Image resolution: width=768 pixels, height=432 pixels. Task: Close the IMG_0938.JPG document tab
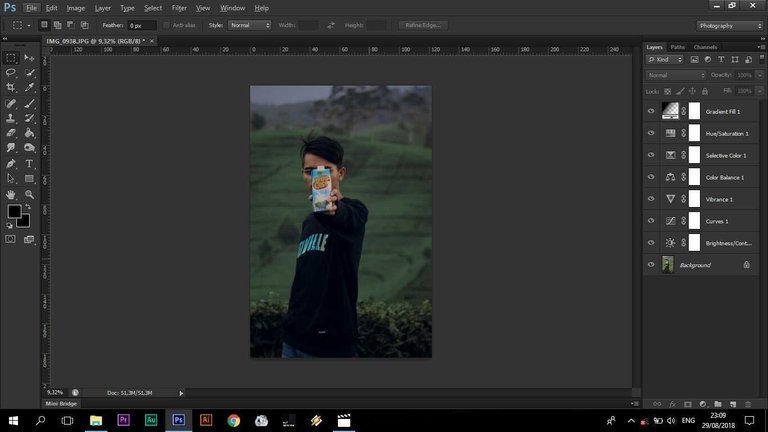[x=152, y=41]
